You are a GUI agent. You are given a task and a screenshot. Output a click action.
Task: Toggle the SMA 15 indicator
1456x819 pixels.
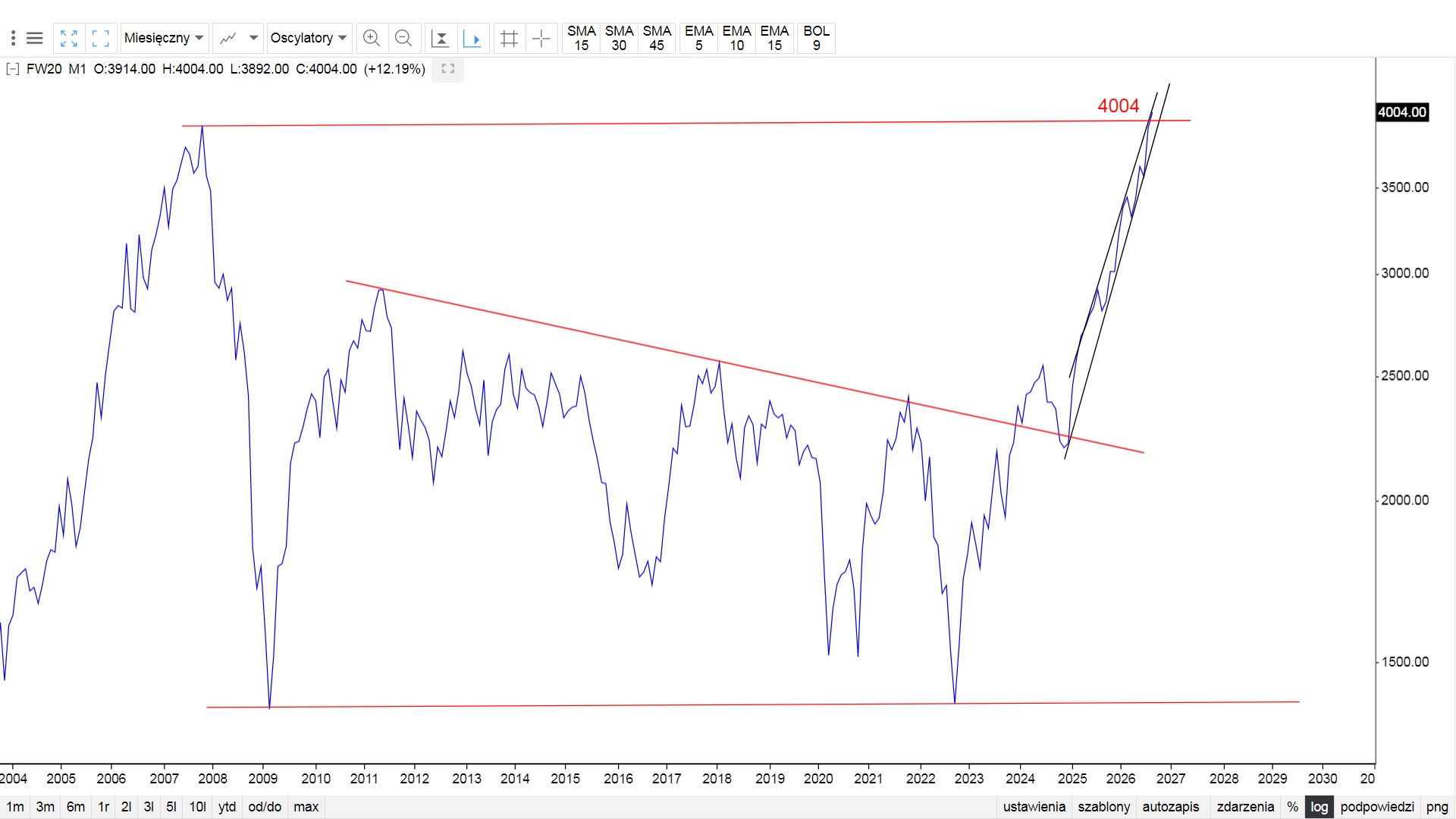tap(582, 38)
